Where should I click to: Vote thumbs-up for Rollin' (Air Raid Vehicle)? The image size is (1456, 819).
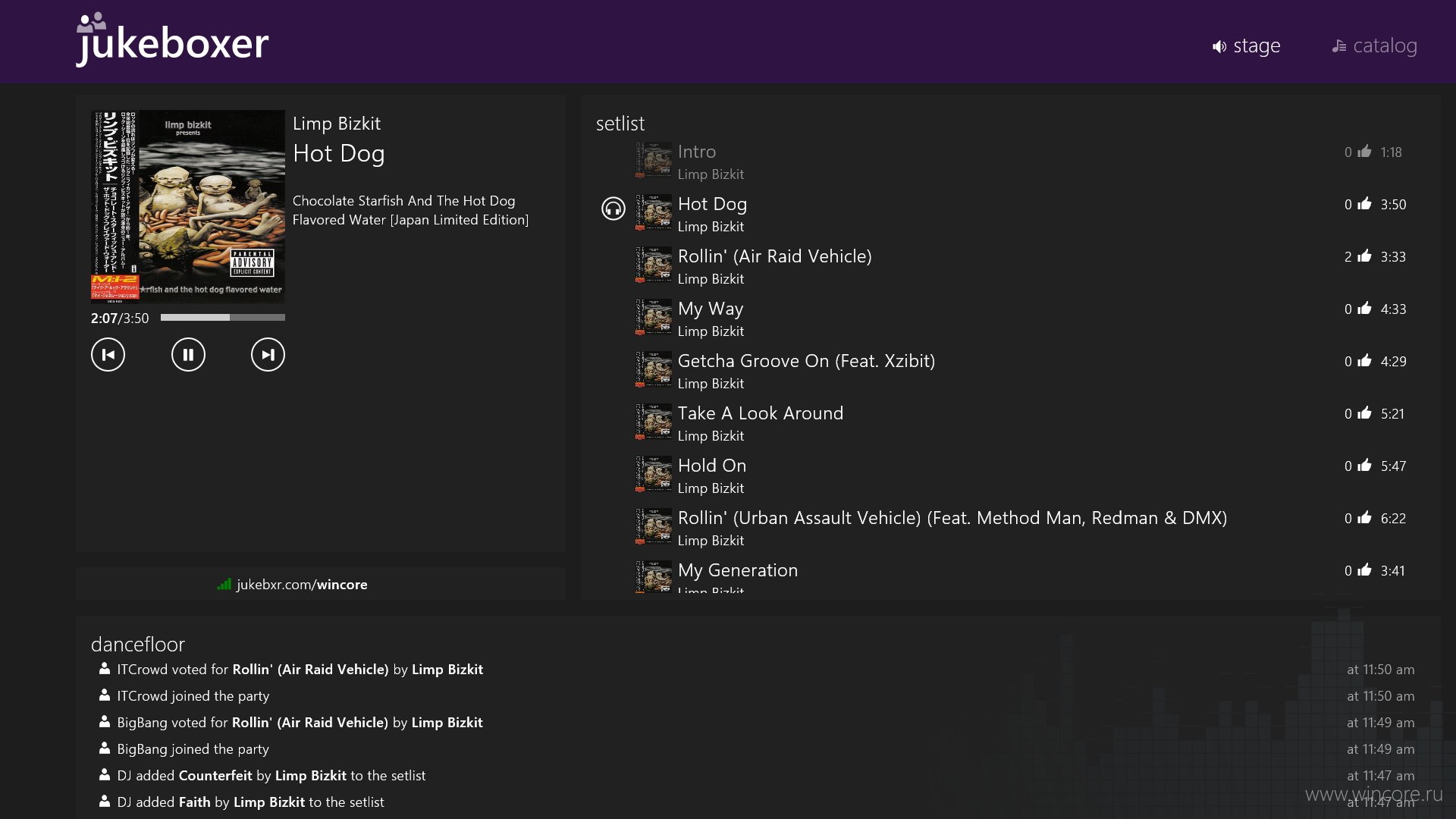click(x=1364, y=256)
